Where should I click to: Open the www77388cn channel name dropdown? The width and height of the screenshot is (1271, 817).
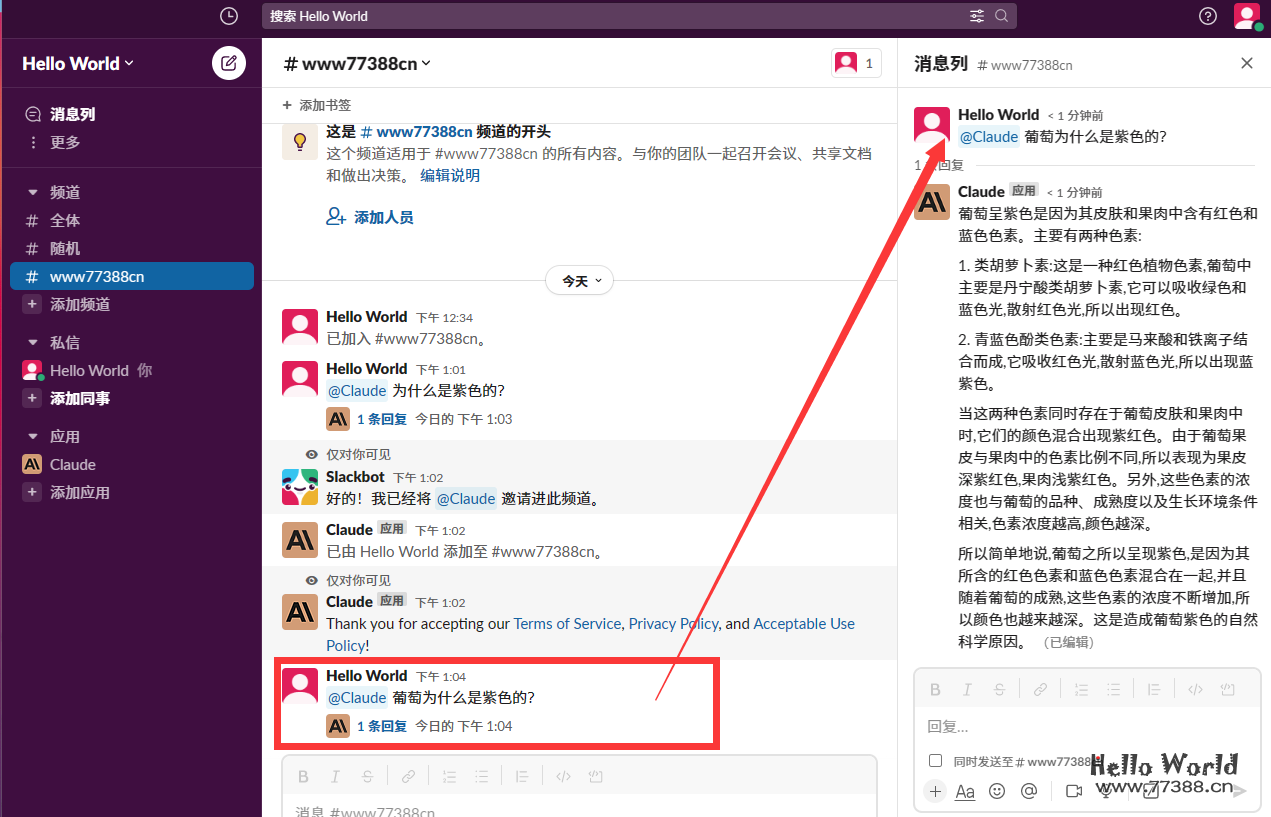(x=356, y=63)
